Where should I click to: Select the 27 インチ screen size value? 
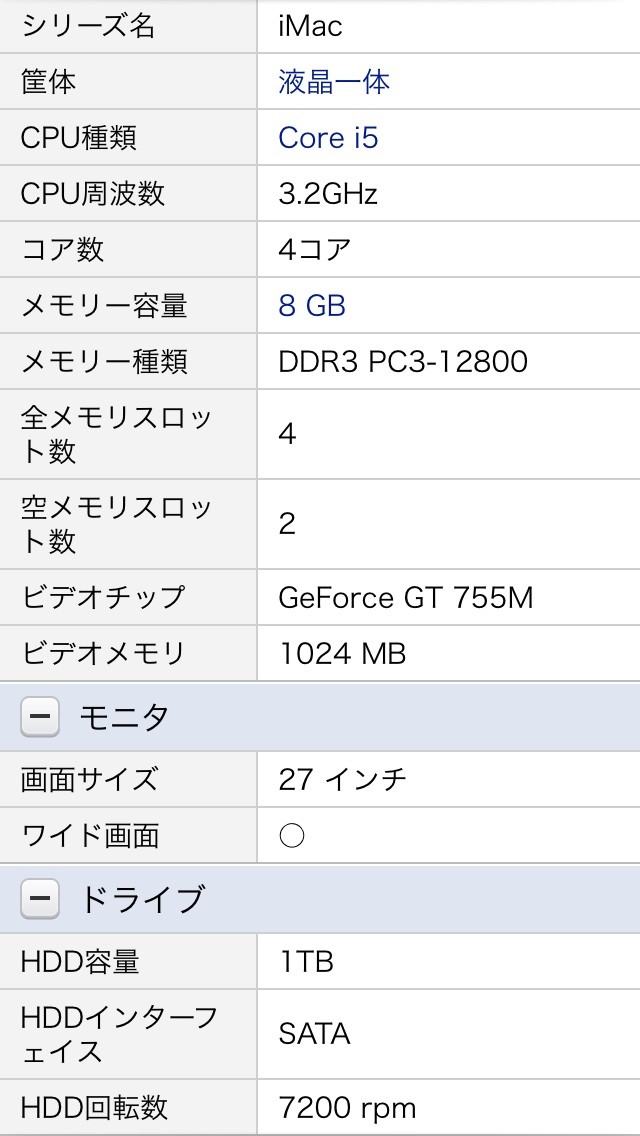pos(342,779)
